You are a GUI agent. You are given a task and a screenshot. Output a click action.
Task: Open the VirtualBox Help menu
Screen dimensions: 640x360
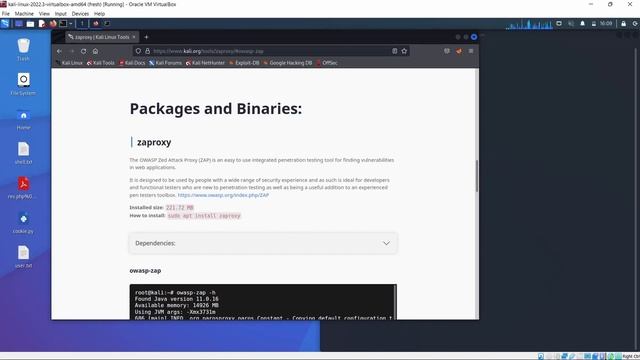(99, 13)
